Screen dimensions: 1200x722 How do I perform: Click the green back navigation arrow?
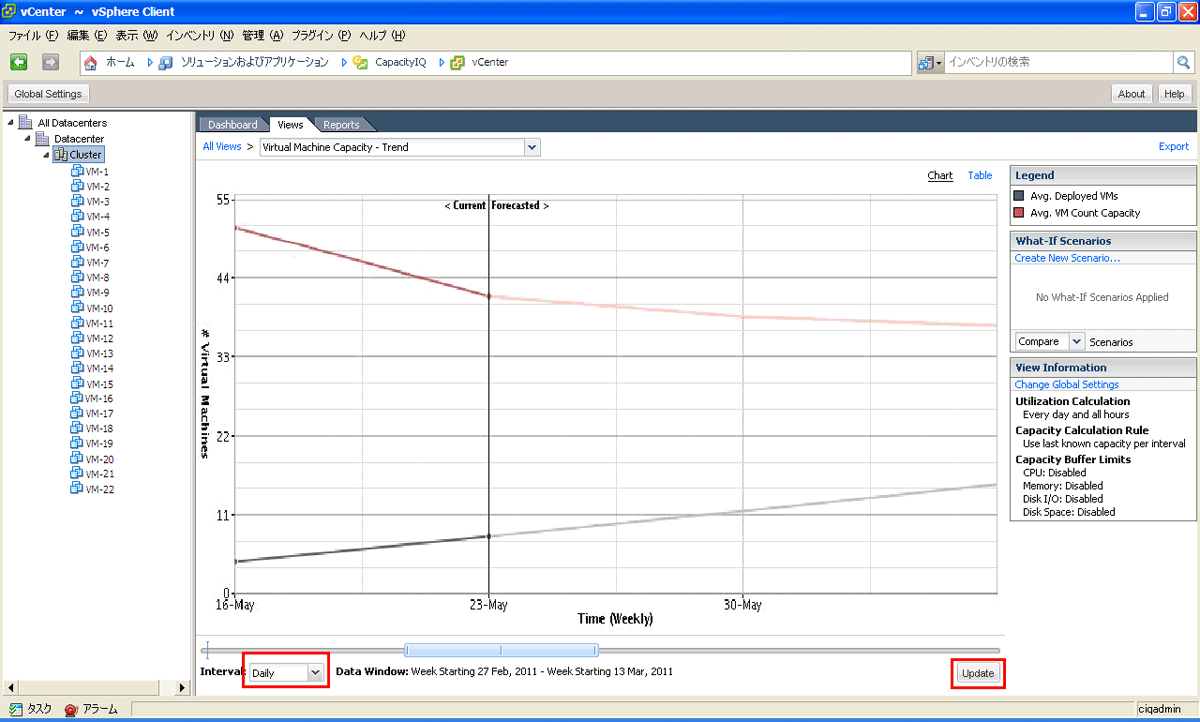click(18, 62)
